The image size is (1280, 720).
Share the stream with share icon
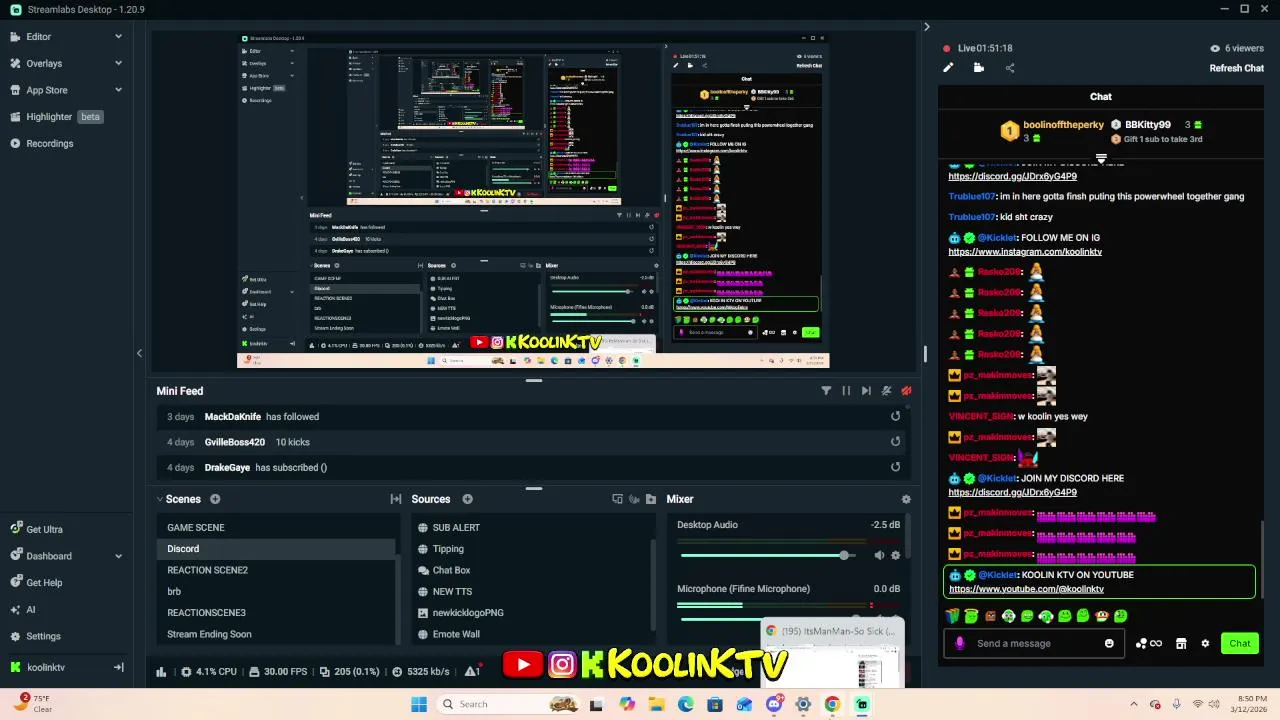[x=1010, y=68]
